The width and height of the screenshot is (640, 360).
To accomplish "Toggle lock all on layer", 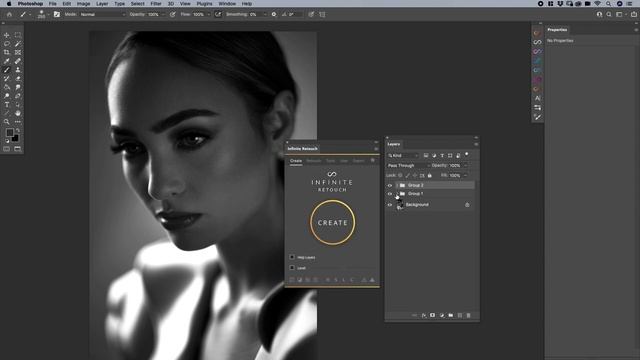I will click(x=429, y=176).
